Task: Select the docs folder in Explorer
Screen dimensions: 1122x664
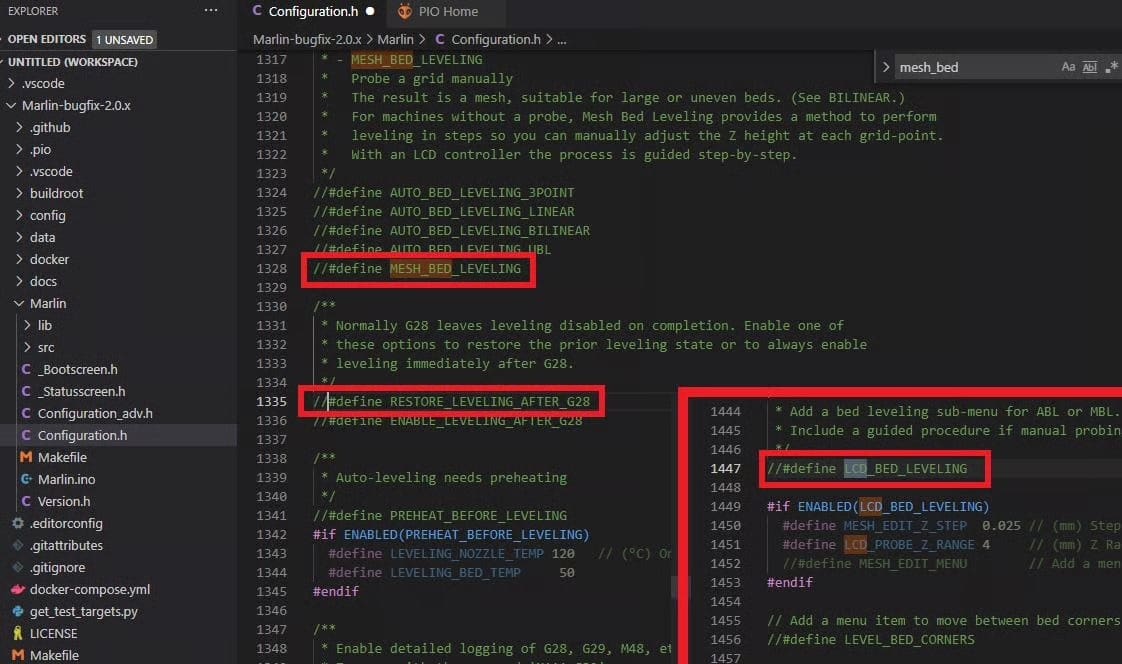Action: click(43, 281)
